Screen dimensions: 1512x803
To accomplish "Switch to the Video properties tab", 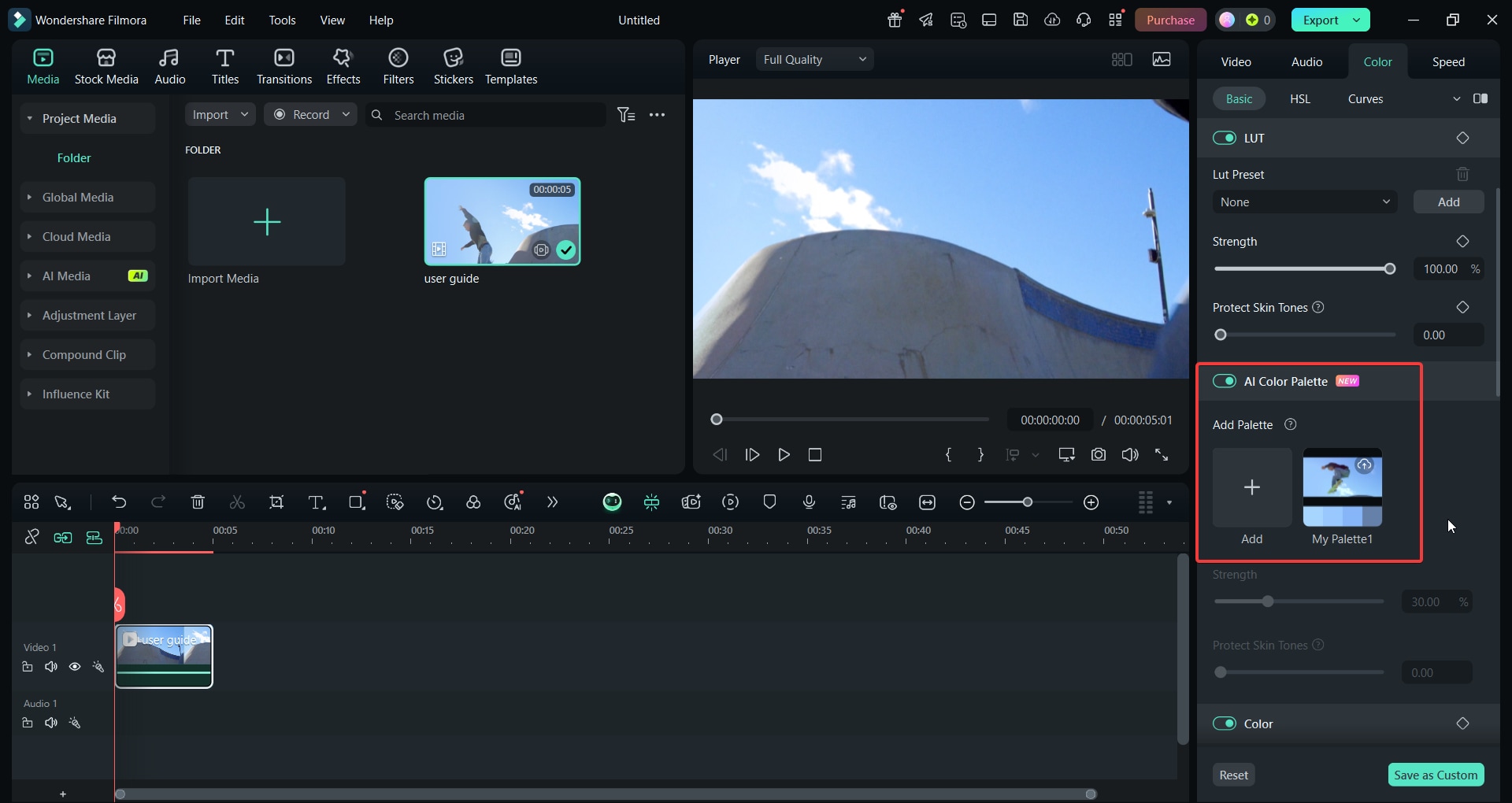I will tap(1236, 61).
